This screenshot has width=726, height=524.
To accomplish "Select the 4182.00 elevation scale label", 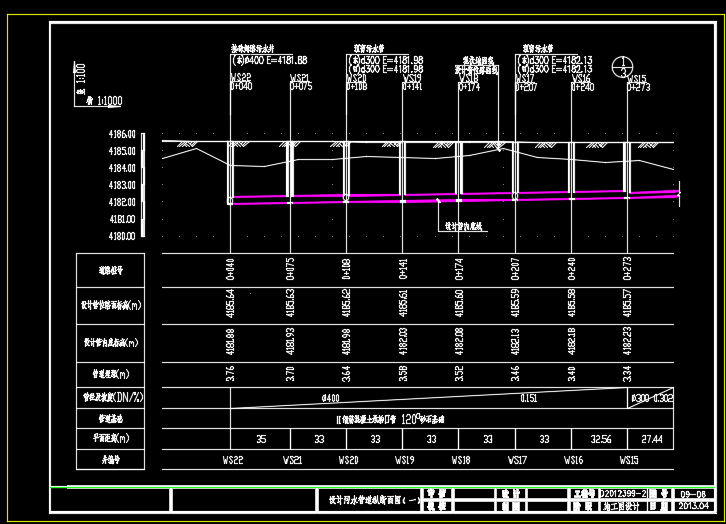I will click(122, 202).
